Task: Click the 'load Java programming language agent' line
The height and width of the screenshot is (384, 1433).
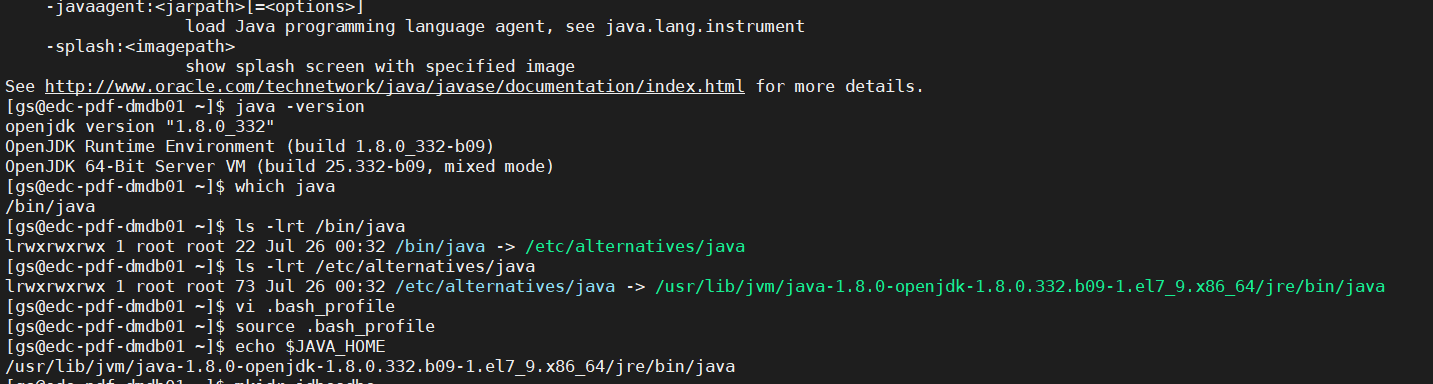Action: coord(495,26)
